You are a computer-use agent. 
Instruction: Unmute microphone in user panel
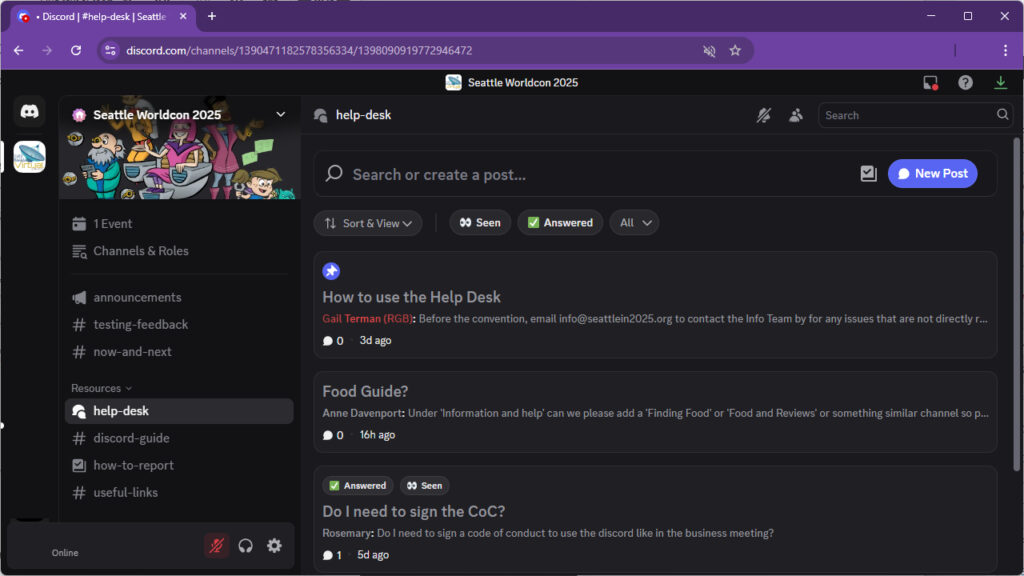(x=216, y=546)
